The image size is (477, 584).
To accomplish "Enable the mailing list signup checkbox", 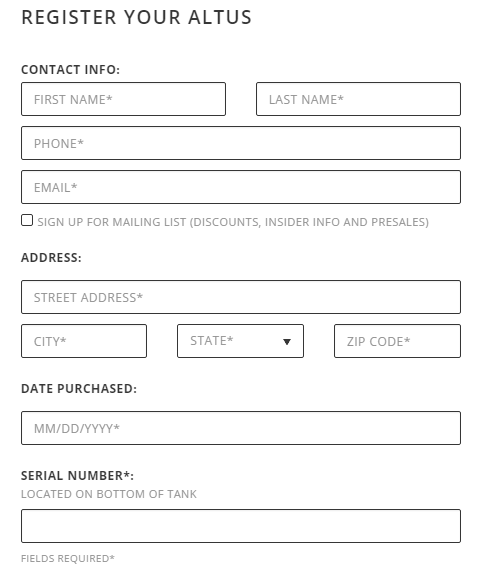I will [x=27, y=220].
